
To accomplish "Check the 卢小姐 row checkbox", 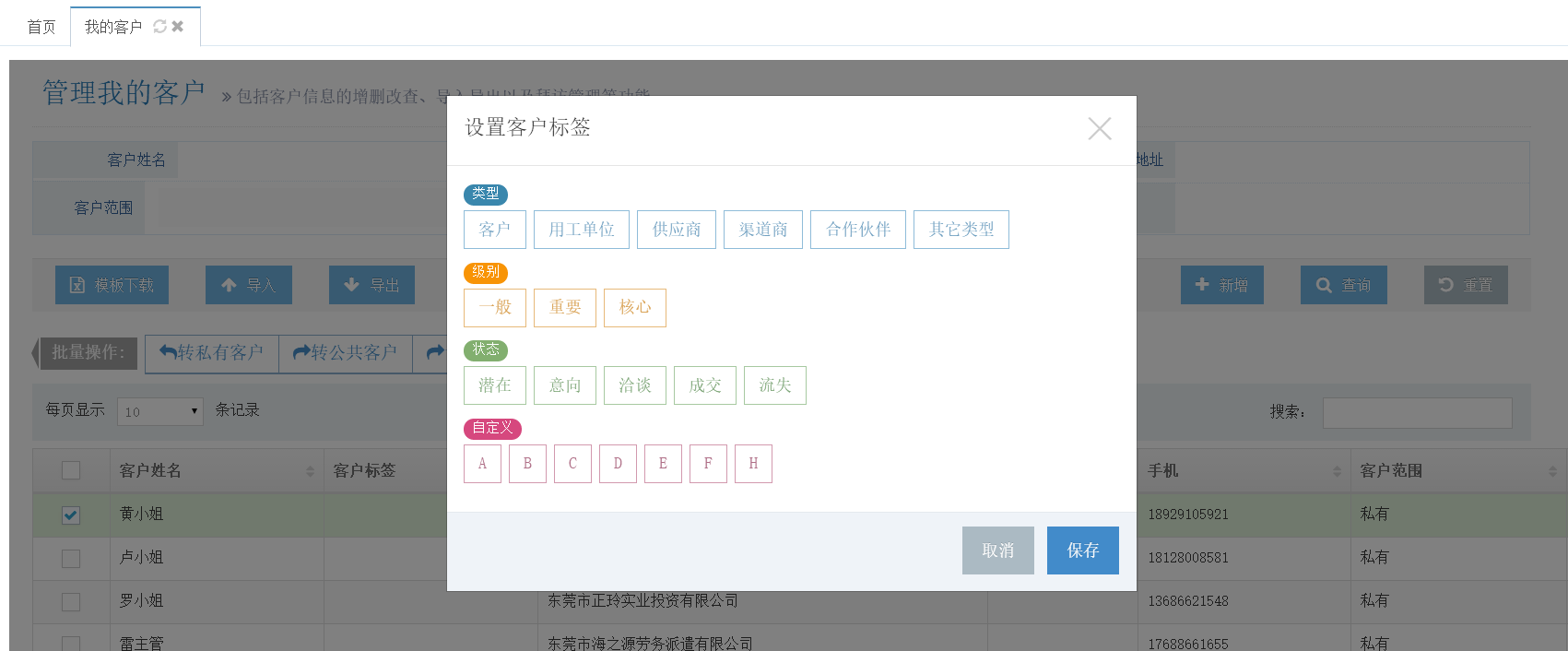I will coord(71,559).
